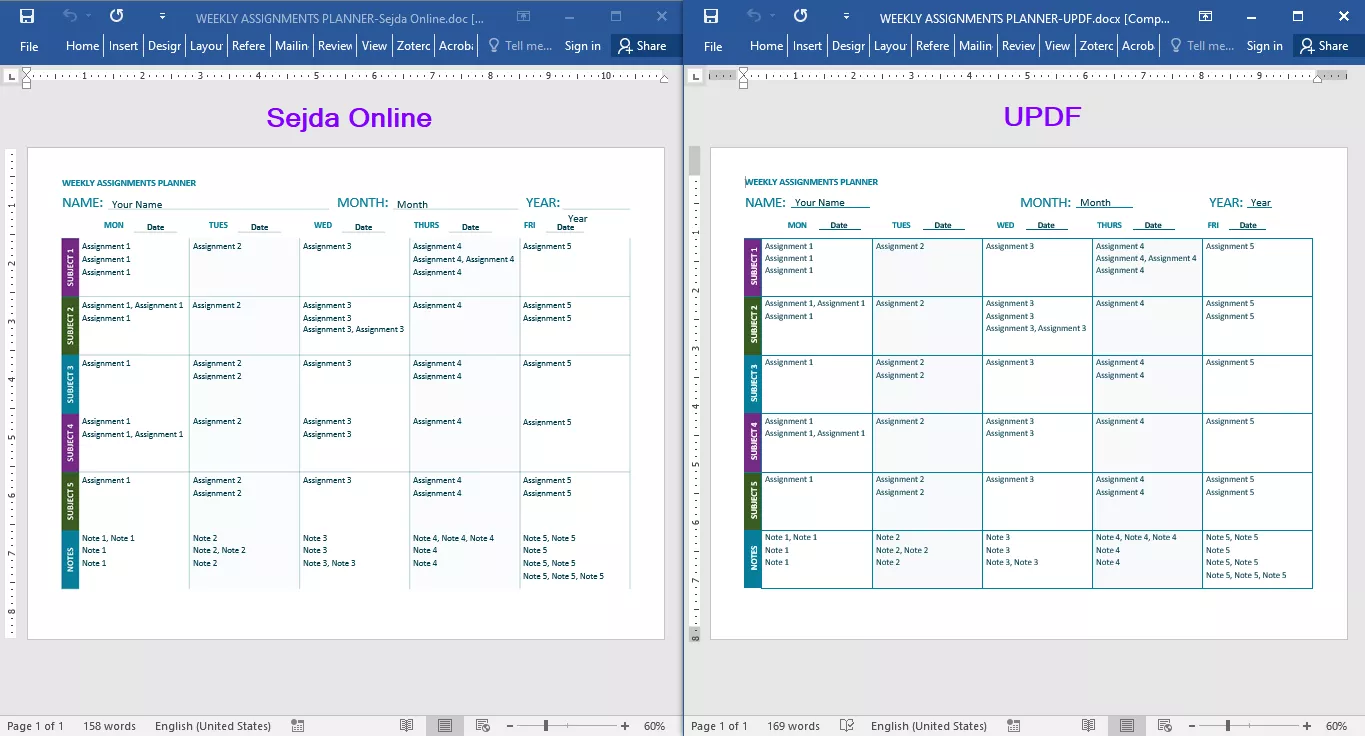Click macro recording icon in Sejda status bar
This screenshot has height=736, width=1365.
pos(297,726)
